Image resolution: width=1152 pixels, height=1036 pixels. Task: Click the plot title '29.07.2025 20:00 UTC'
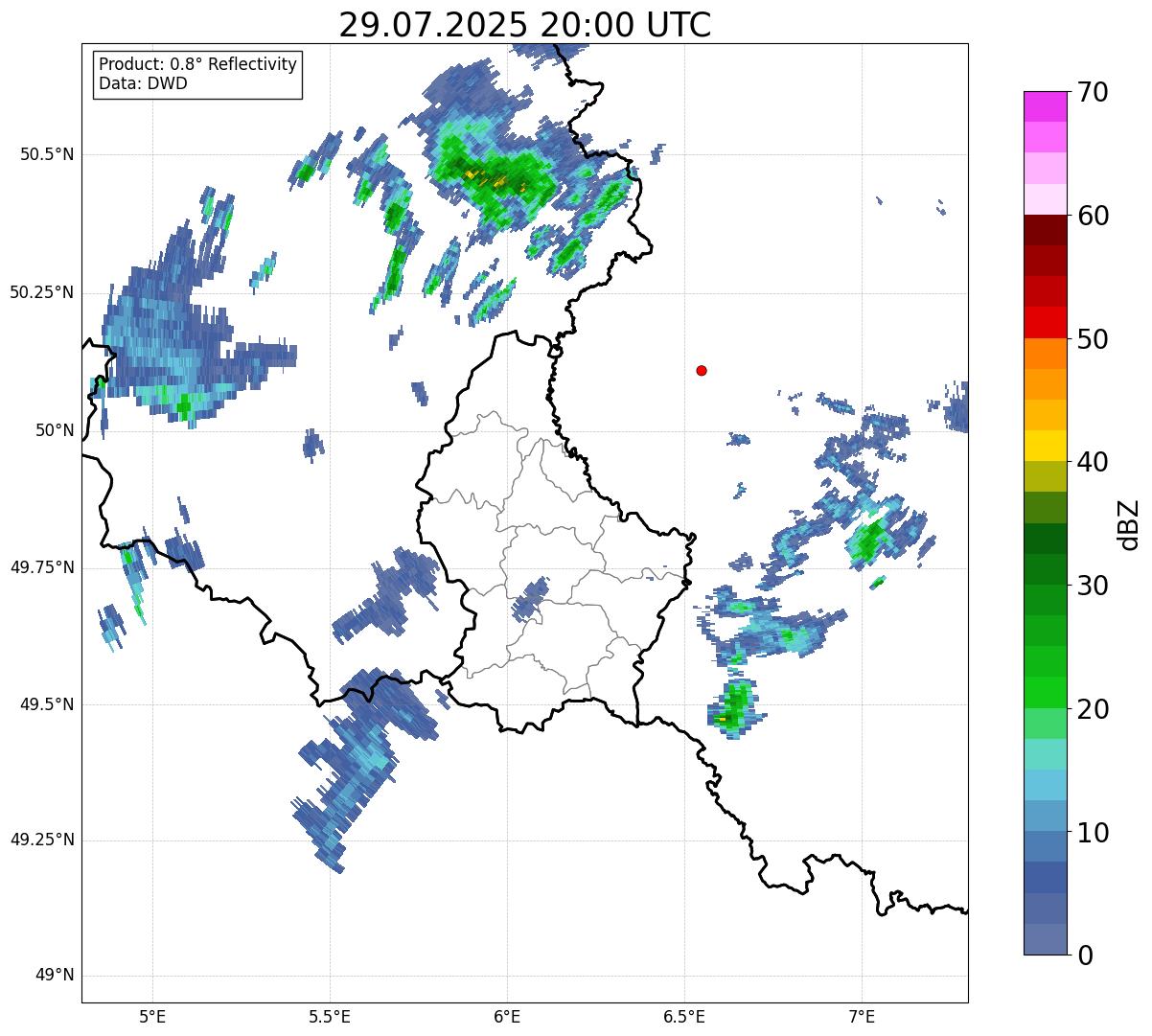(x=525, y=25)
